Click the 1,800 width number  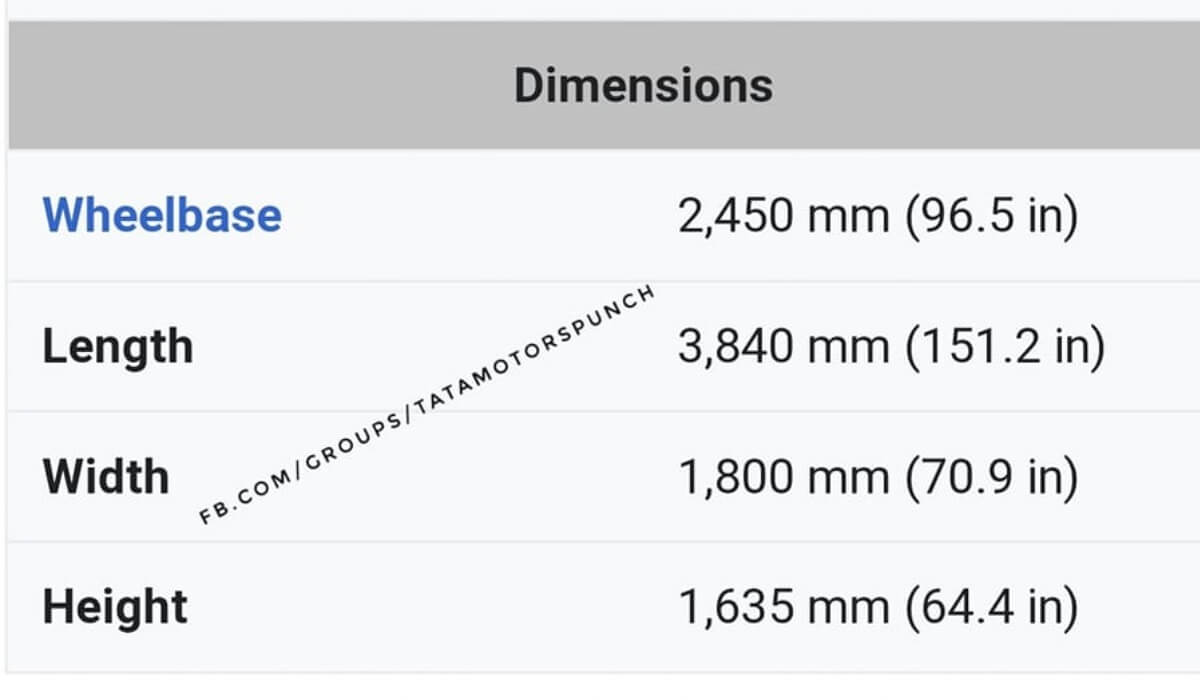click(x=734, y=477)
